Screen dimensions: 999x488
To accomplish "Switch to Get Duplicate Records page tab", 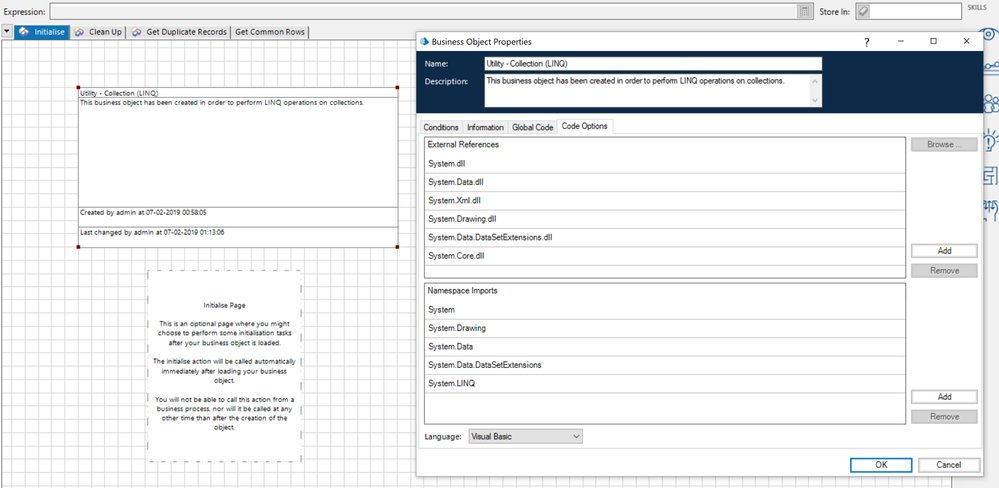I will 179,32.
